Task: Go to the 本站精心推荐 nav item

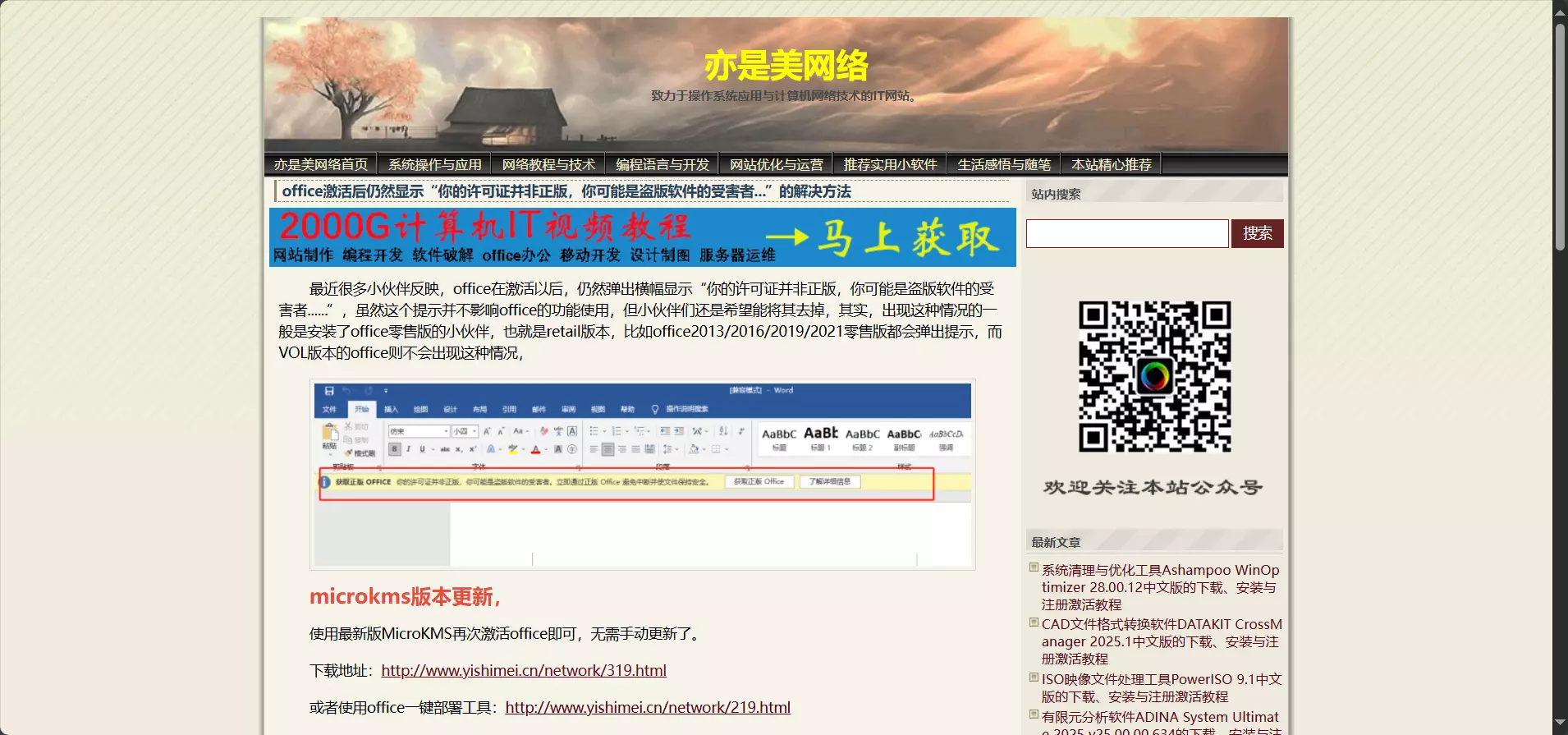Action: [1112, 164]
